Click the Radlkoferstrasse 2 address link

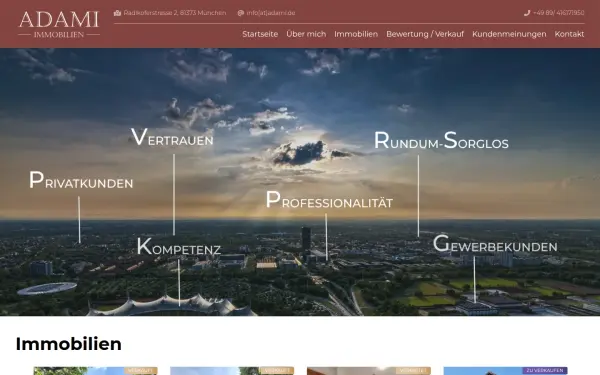pos(175,13)
